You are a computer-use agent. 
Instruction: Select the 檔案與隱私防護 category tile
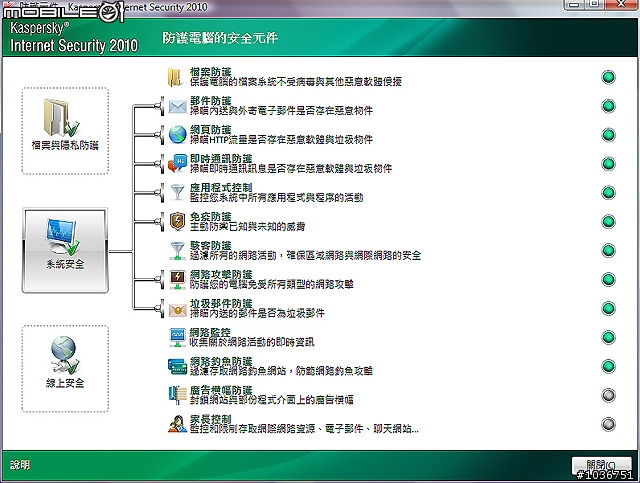click(65, 131)
